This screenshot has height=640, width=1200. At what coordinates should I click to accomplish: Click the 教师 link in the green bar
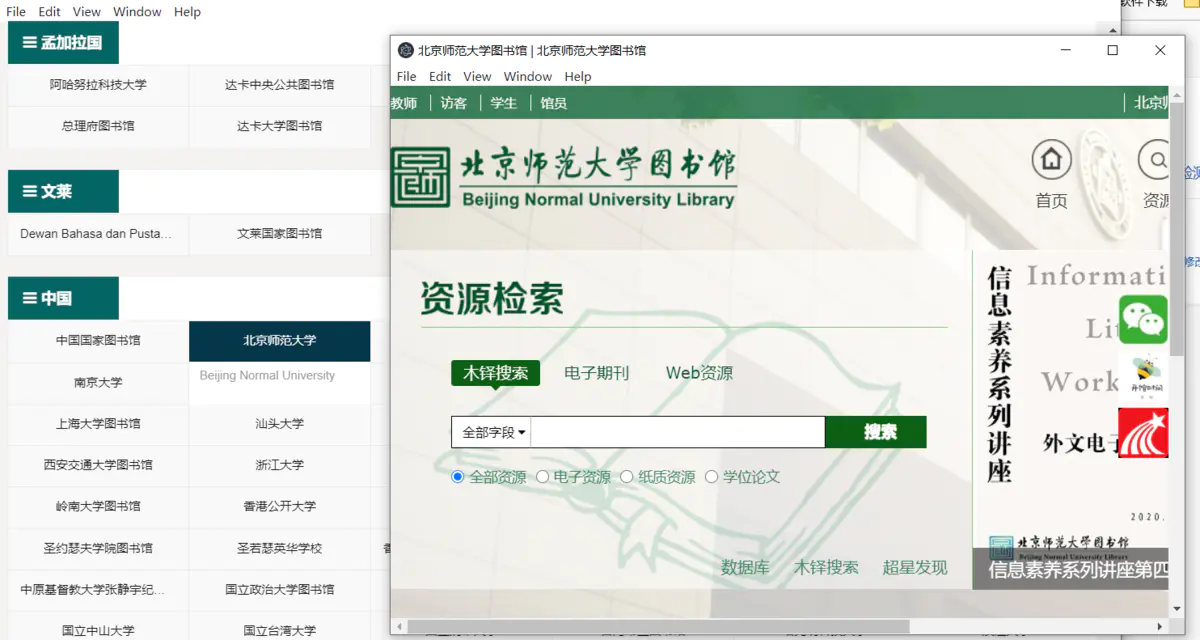tap(404, 103)
